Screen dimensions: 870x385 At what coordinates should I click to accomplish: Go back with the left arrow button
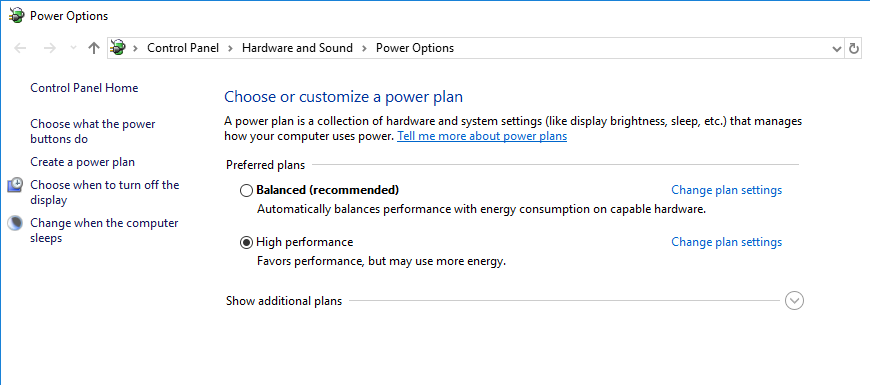pyautogui.click(x=21, y=48)
